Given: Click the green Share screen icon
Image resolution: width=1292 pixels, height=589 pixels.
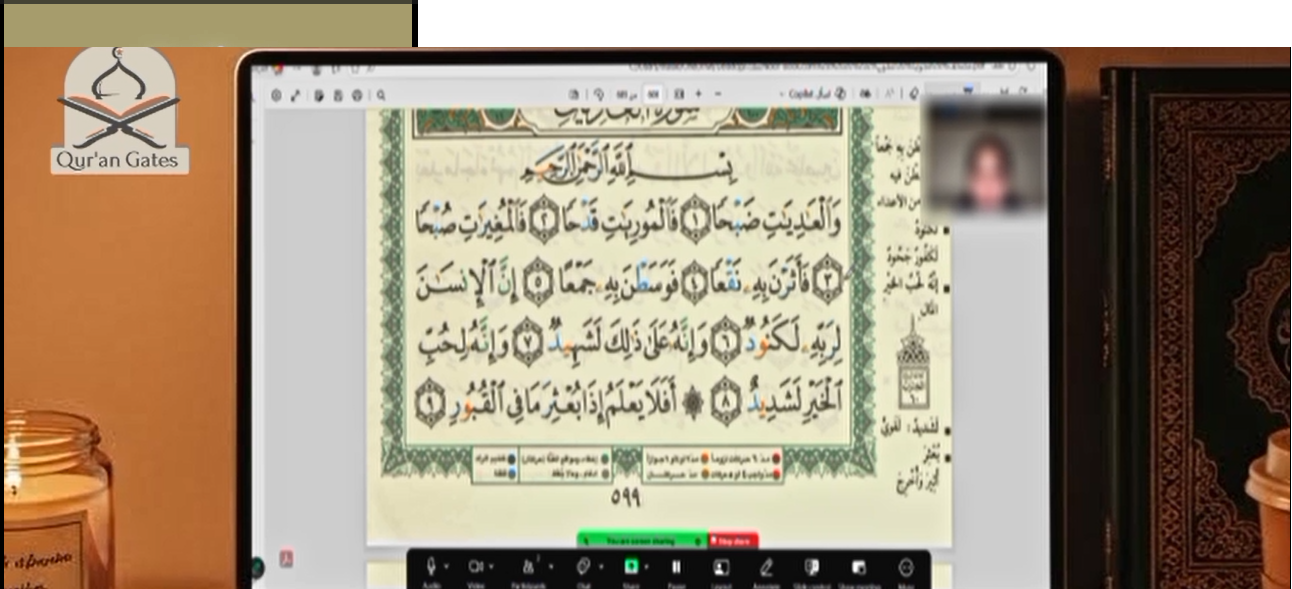Looking at the screenshot, I should pos(631,567).
